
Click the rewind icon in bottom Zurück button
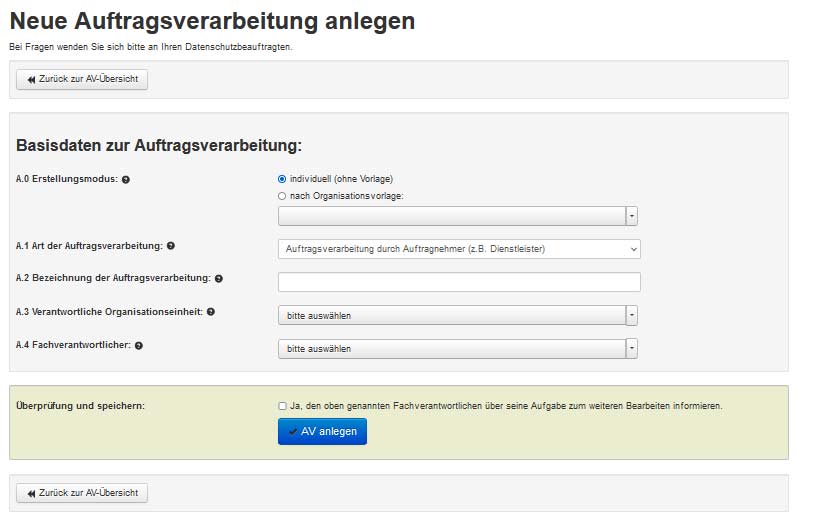point(31,494)
